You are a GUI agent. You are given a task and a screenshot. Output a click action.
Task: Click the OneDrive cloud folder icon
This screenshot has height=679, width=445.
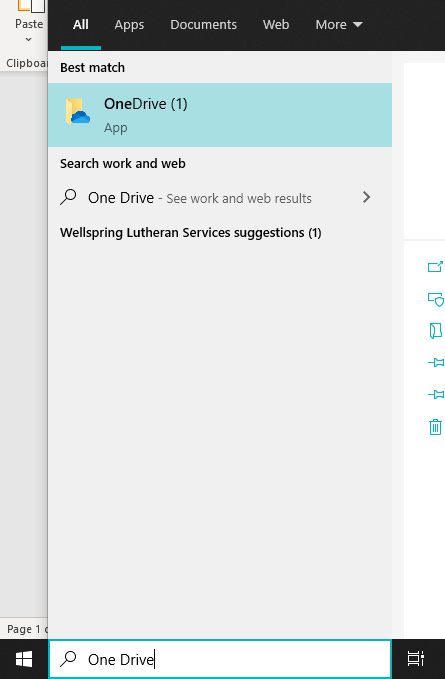pyautogui.click(x=78, y=112)
